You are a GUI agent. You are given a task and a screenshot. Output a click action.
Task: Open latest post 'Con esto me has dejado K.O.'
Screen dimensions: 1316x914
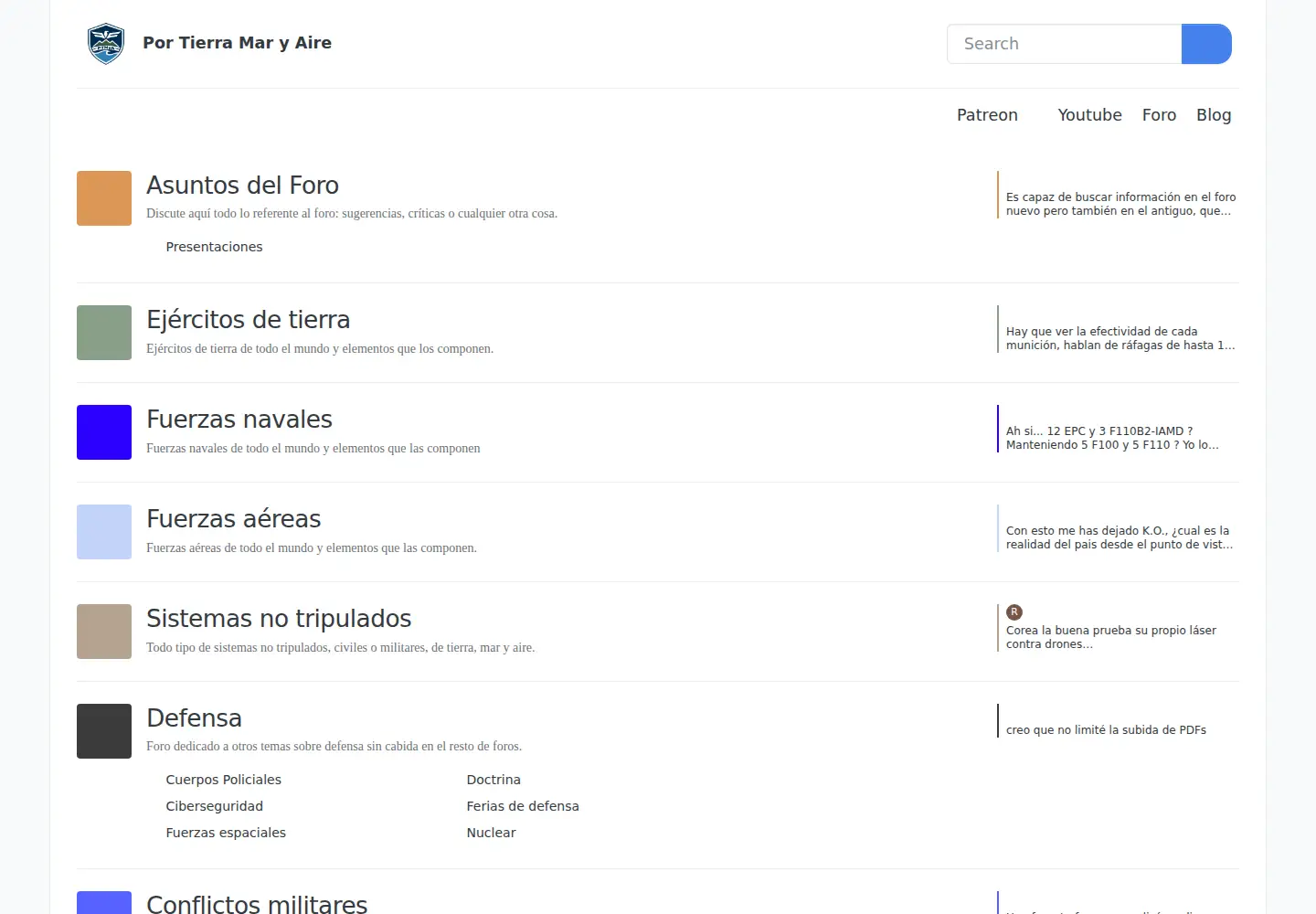tap(1120, 537)
